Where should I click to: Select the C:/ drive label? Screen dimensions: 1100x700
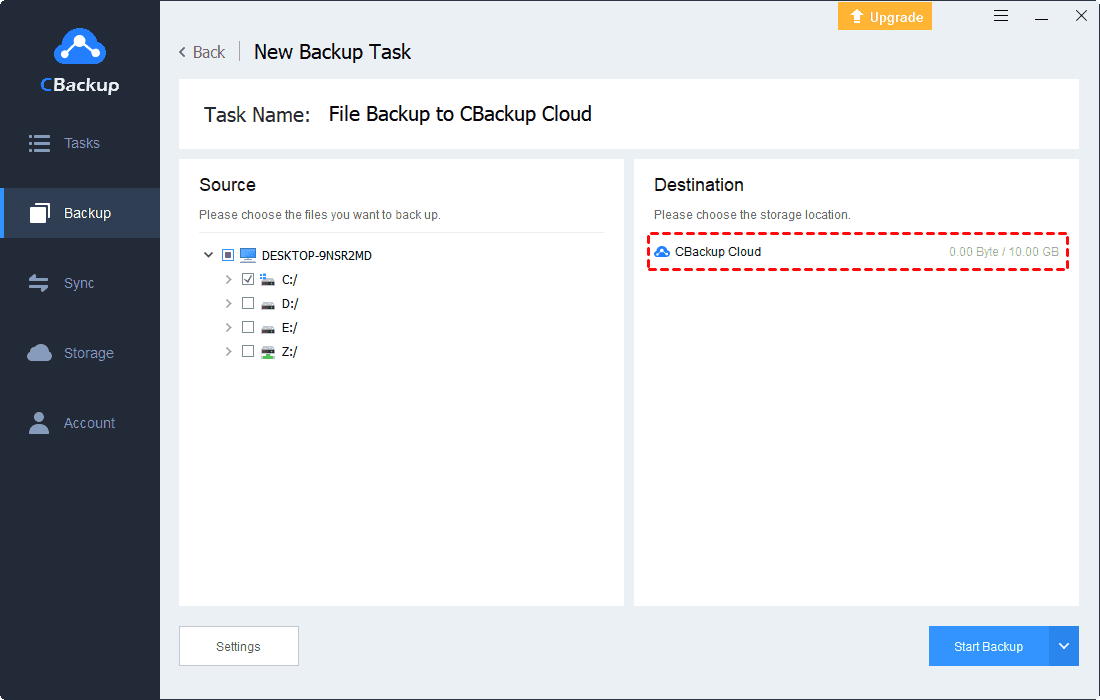(290, 280)
